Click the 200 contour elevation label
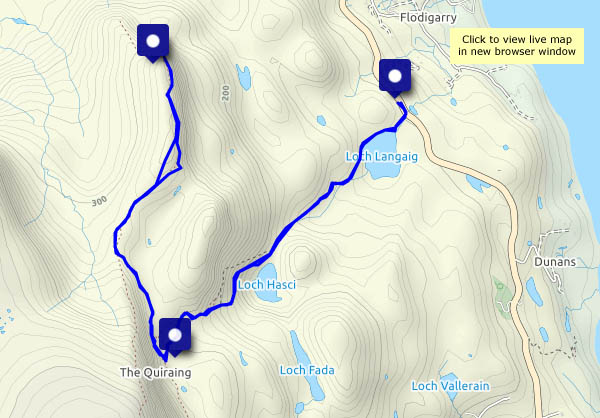 226,93
